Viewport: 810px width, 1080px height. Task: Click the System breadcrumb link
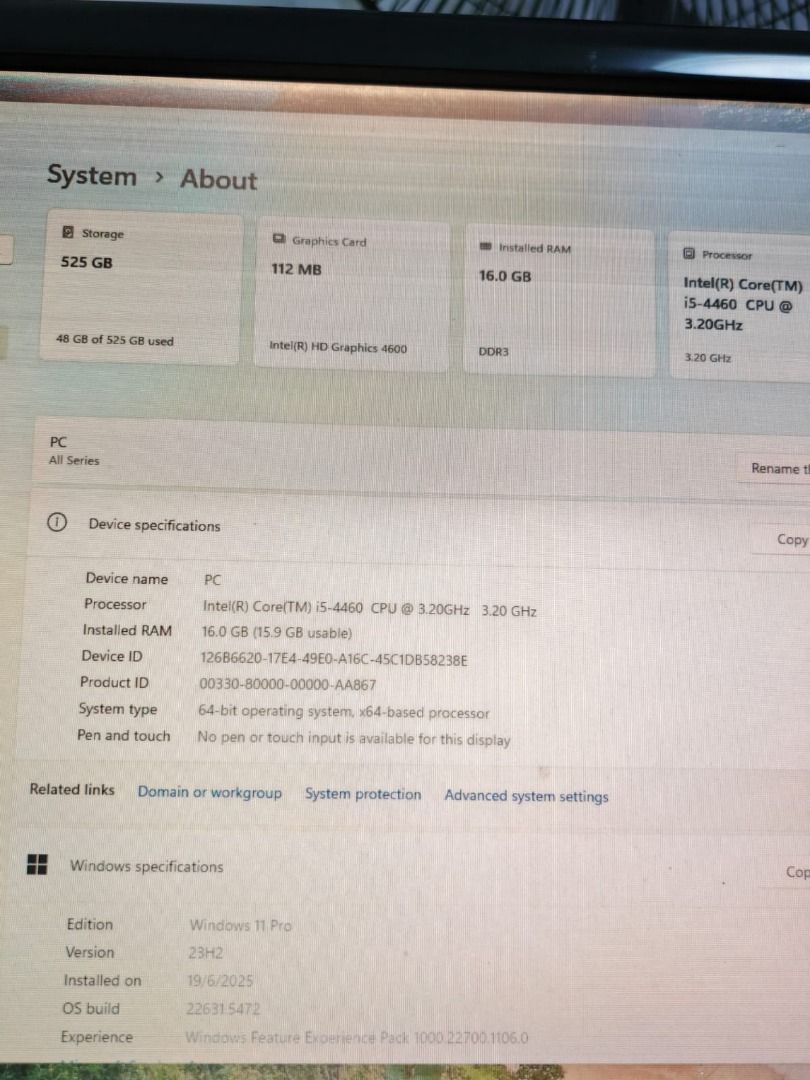pyautogui.click(x=92, y=176)
